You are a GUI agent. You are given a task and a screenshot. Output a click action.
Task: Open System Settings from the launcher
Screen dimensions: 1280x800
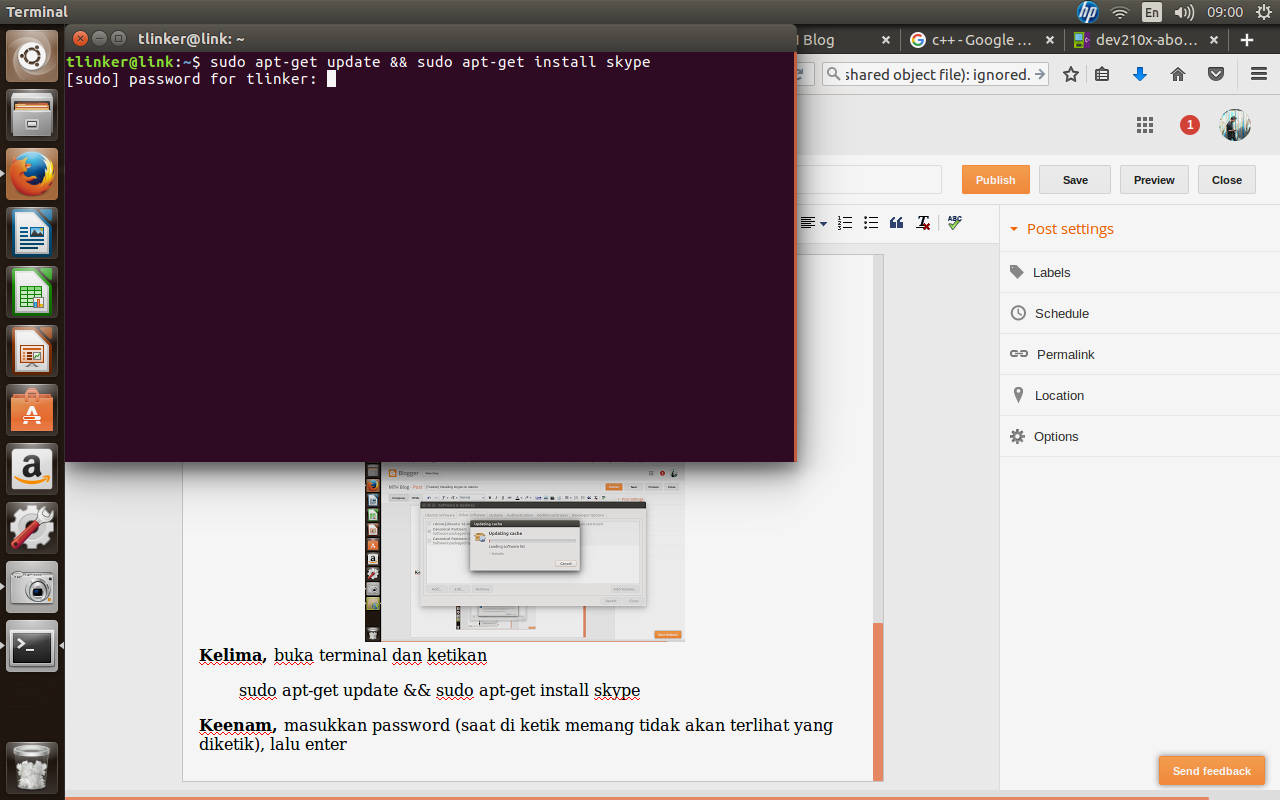pos(32,528)
